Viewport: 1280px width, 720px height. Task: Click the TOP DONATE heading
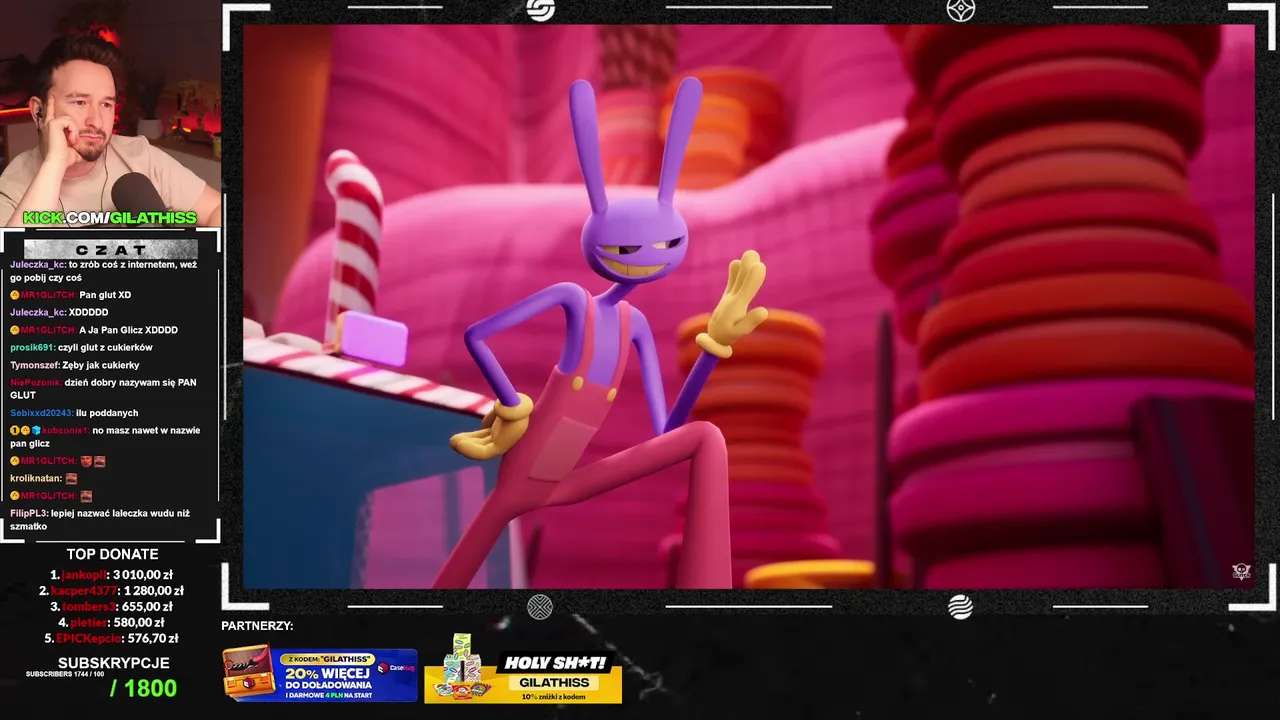[x=112, y=554]
